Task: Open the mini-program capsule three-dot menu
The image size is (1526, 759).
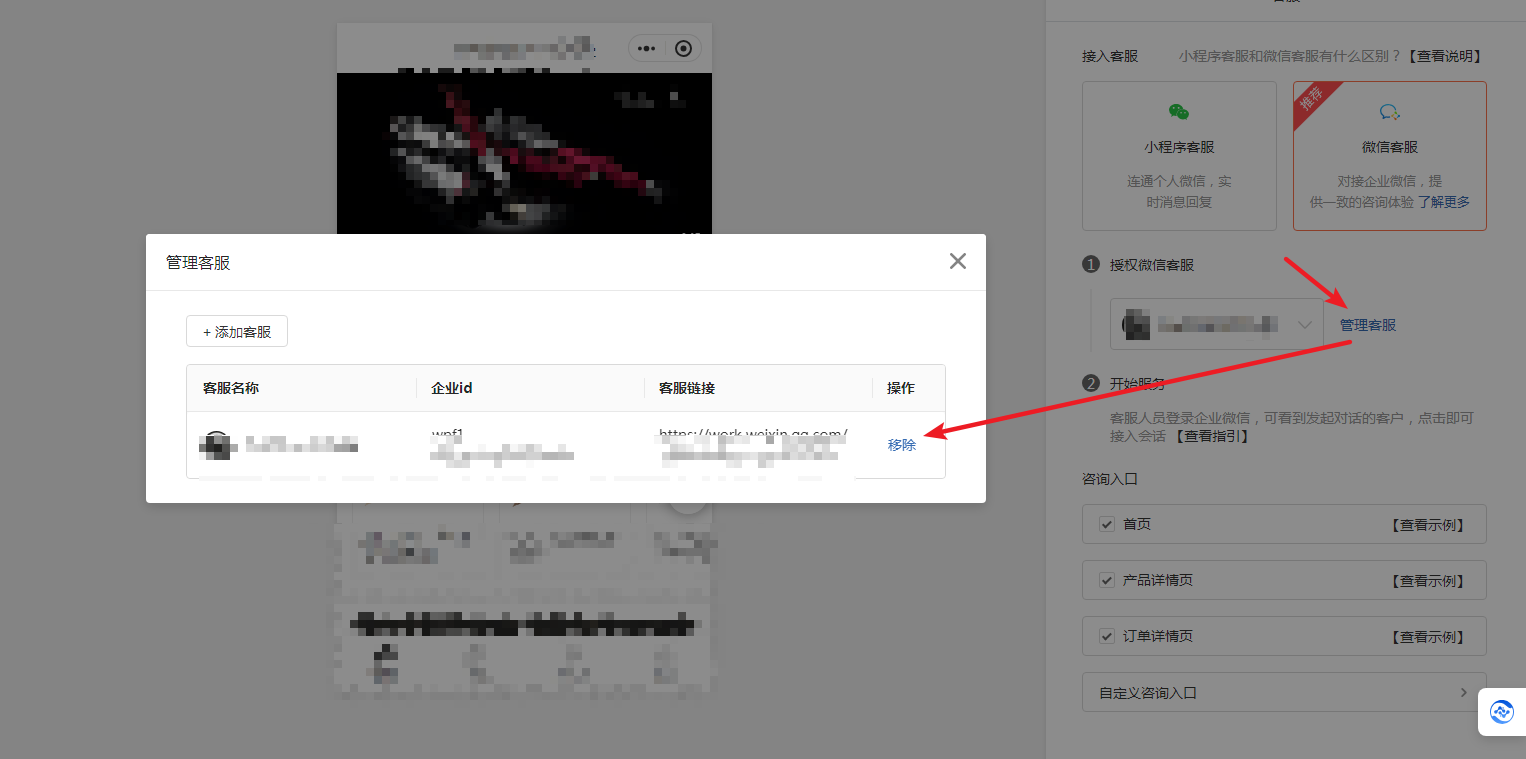Action: [646, 48]
